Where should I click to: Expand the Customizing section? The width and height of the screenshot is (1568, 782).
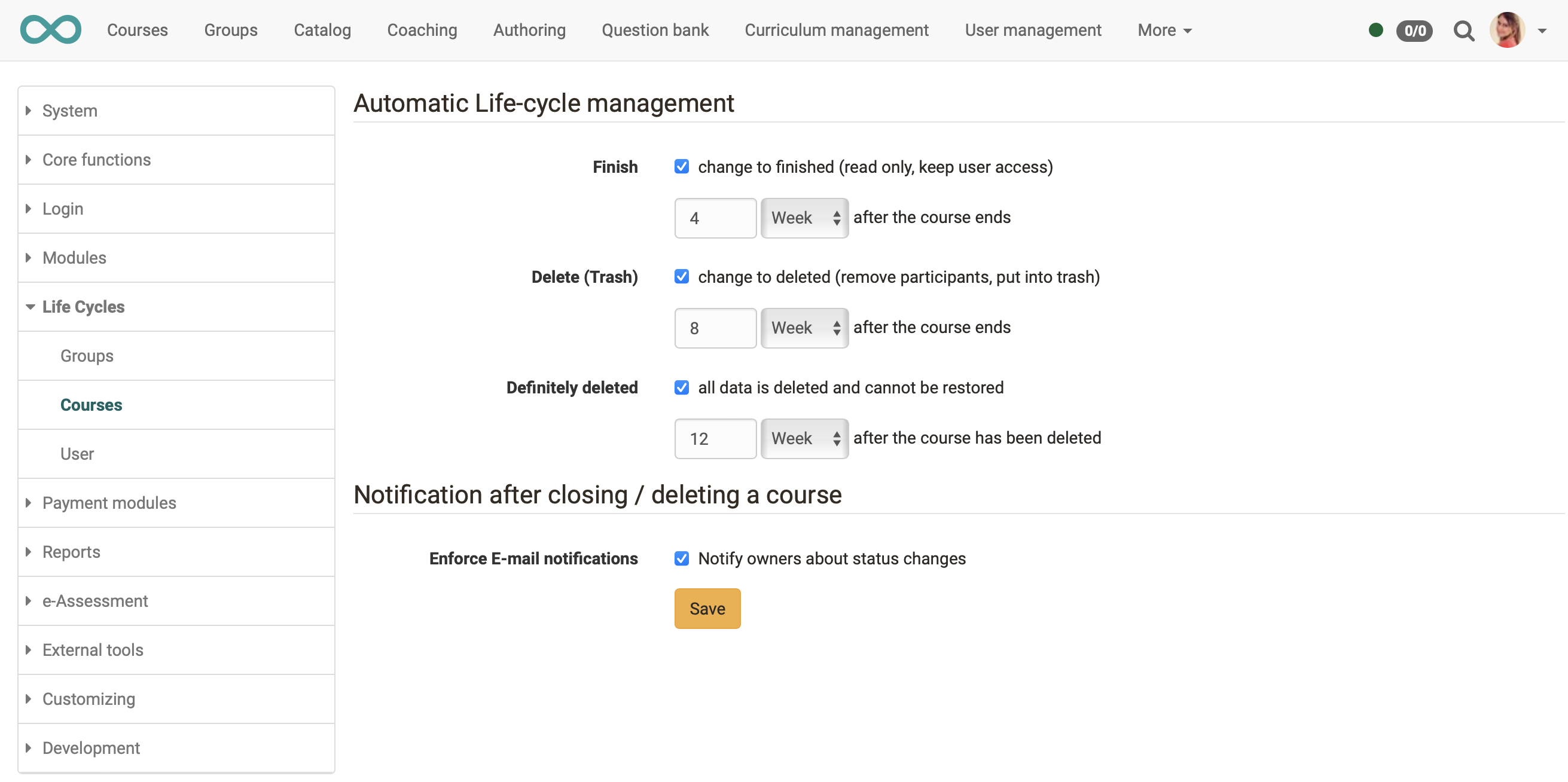coord(176,699)
